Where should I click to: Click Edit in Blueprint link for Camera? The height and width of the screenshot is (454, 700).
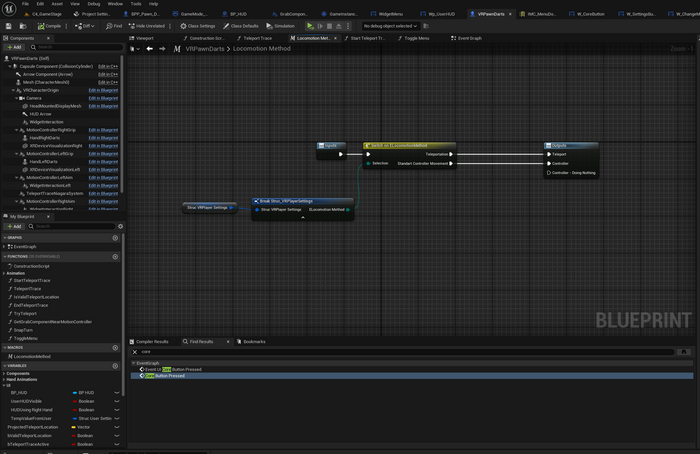[x=103, y=98]
